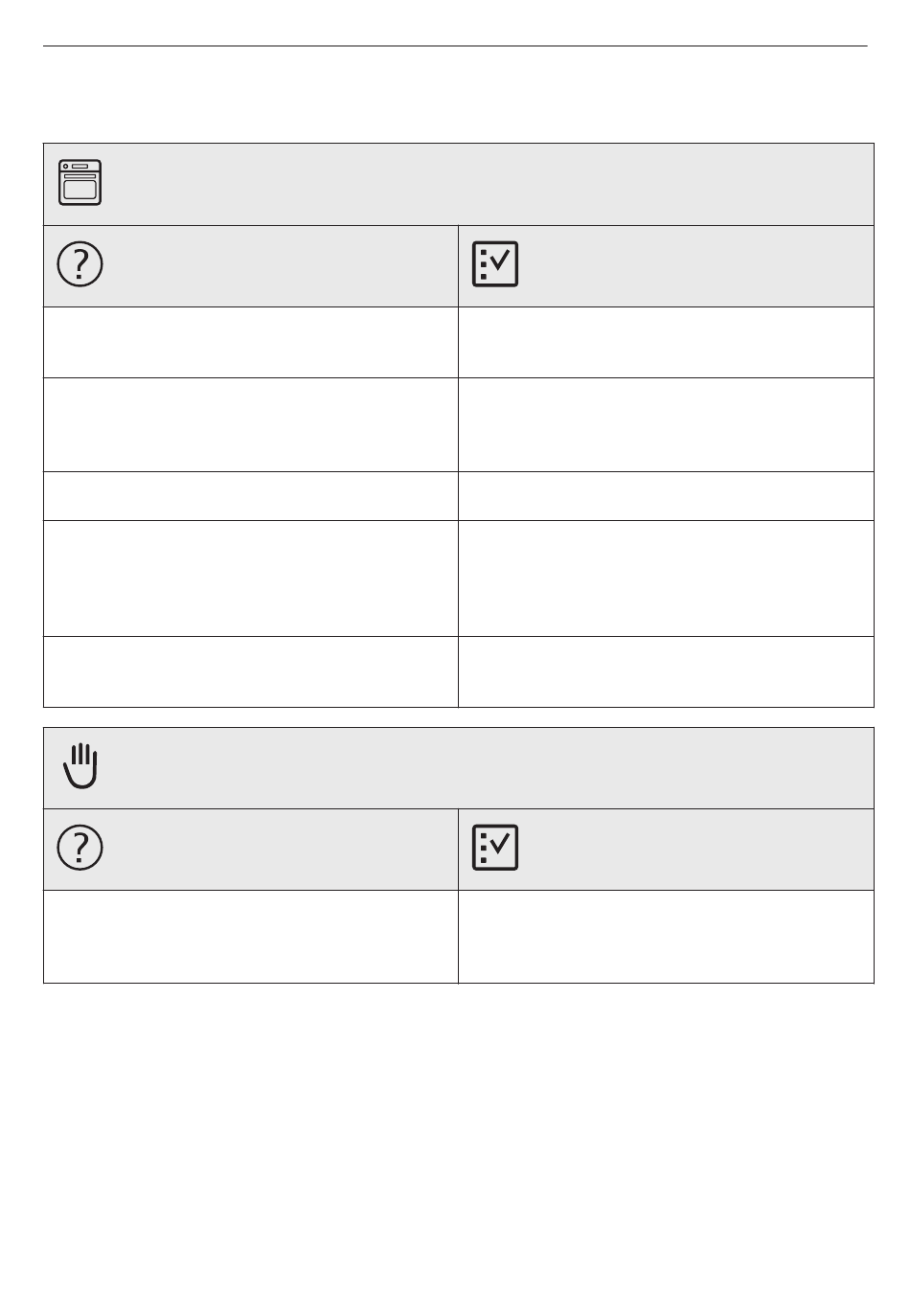Viewport: 910px width, 1316px height.
Task: Select the checklist icon in the hand table
Action: click(495, 848)
